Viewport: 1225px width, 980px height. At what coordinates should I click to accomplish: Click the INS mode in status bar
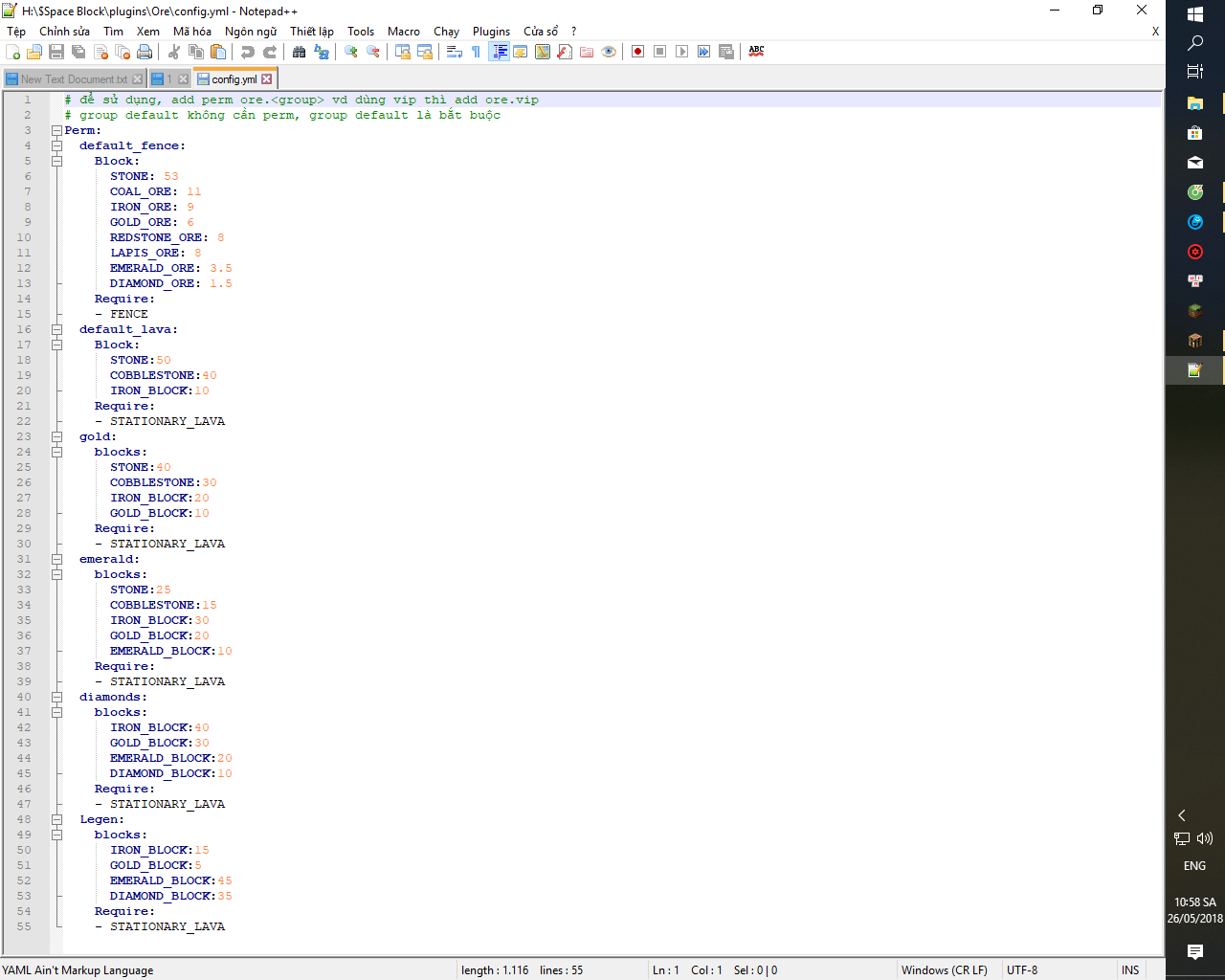click(1130, 970)
